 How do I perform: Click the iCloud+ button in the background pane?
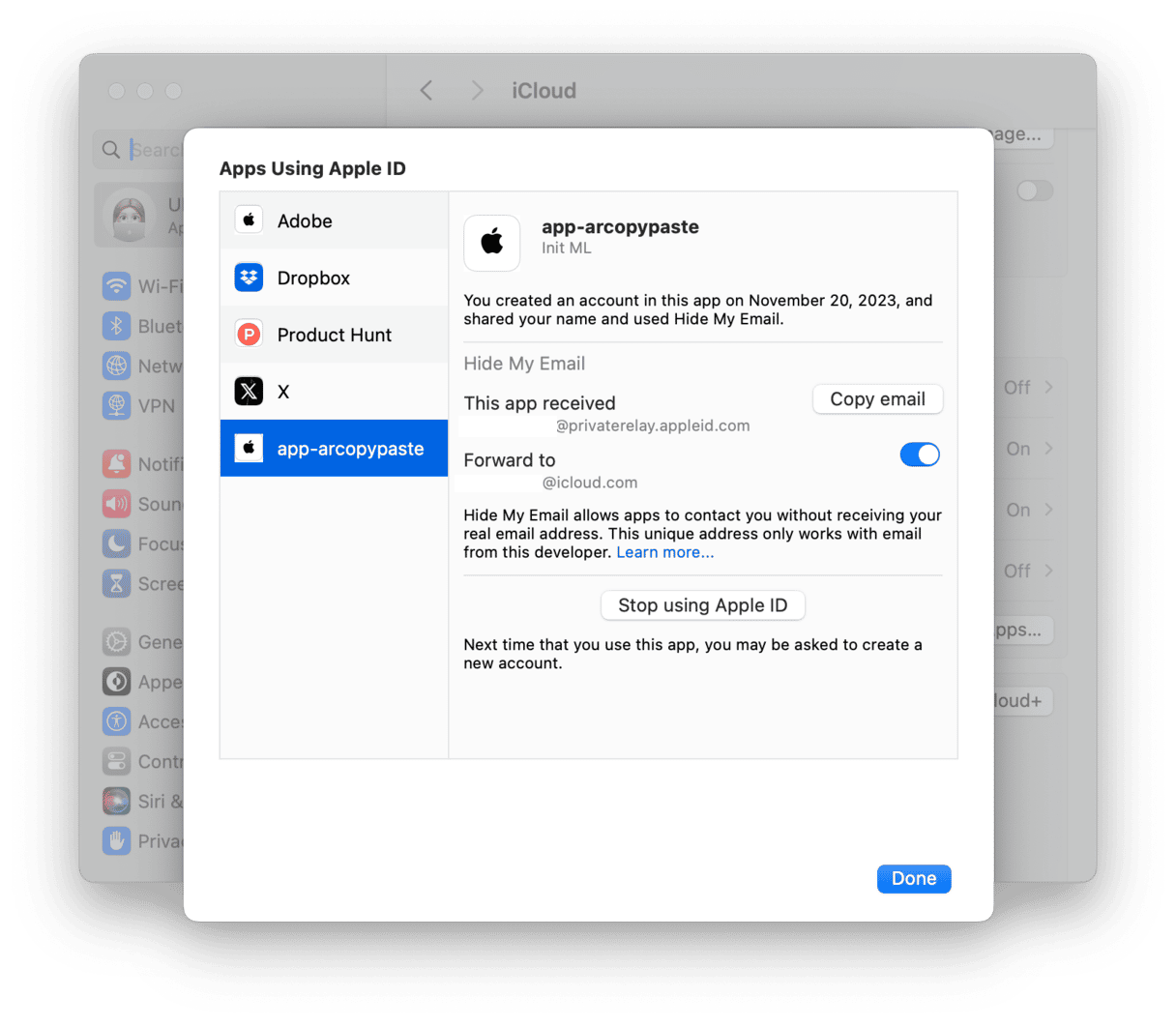(x=1023, y=701)
